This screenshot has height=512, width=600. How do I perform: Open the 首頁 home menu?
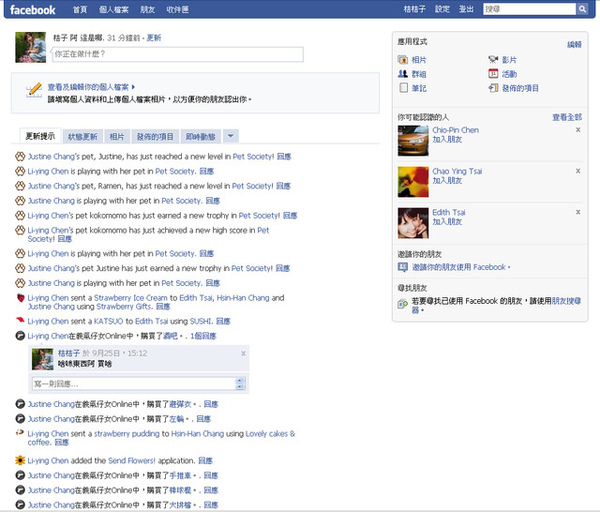pos(80,10)
